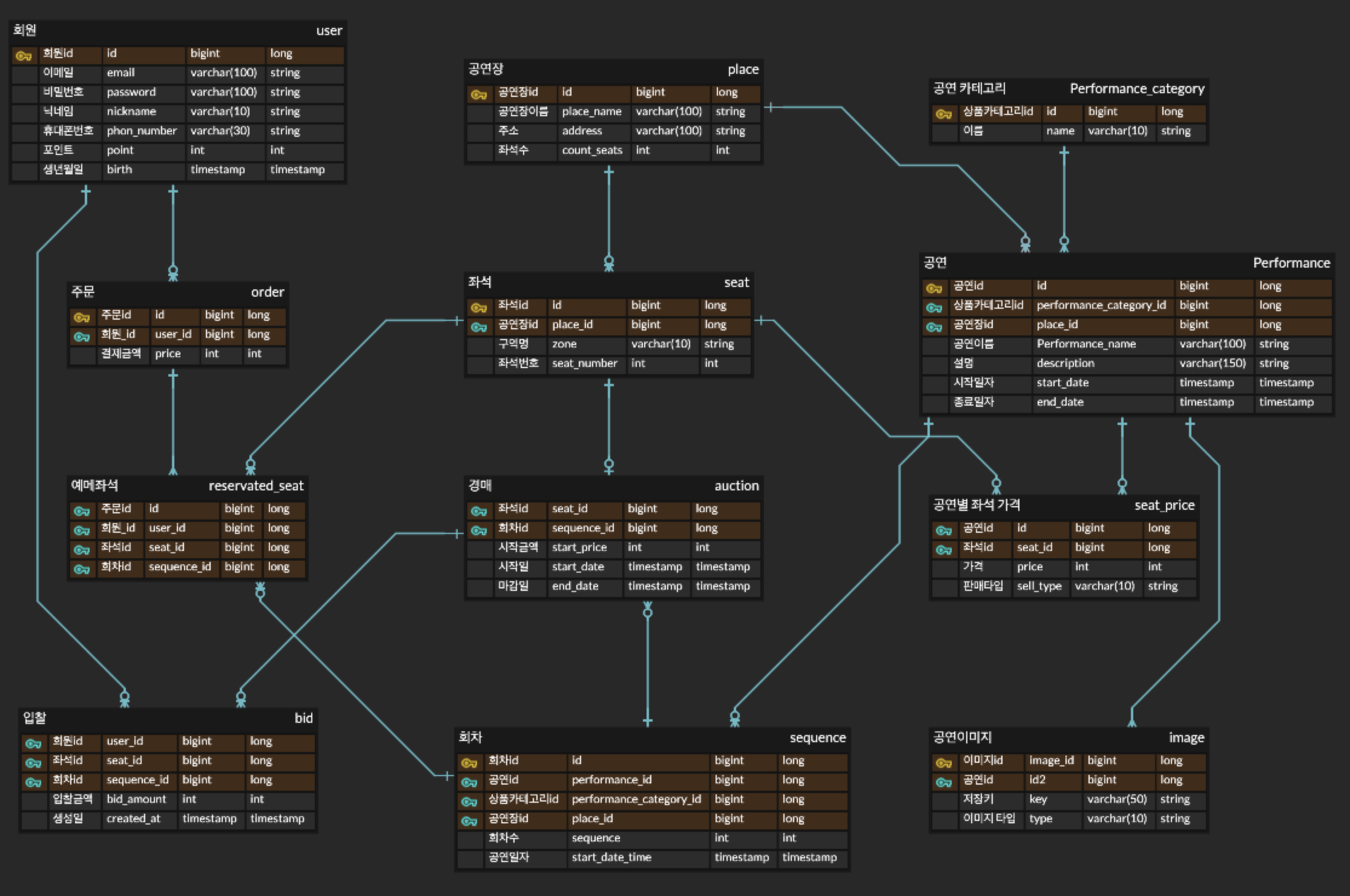Select the sell_type row in seat_price table
This screenshot has width=1350, height=896.
click(1039, 586)
